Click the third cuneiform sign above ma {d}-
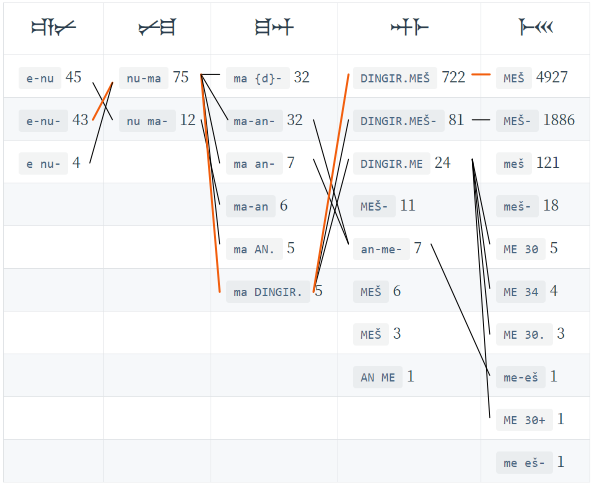This screenshot has width=594, height=488. 274,27
